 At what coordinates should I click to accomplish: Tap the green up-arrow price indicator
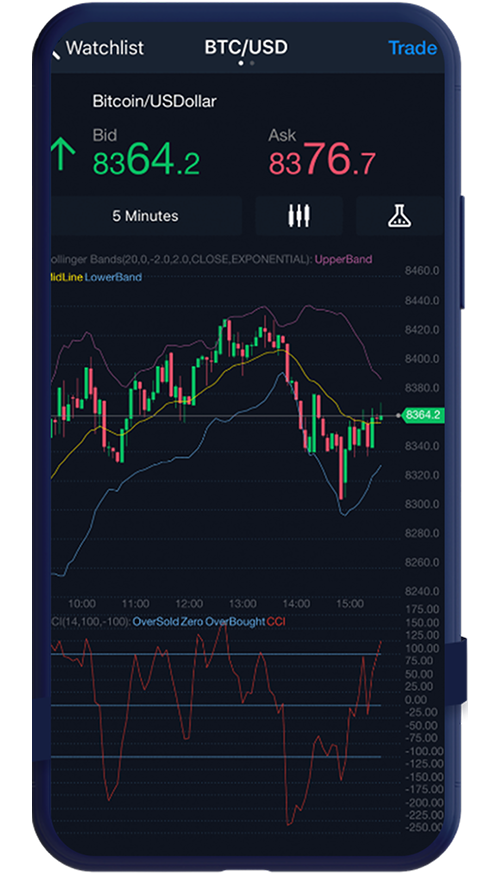[x=63, y=155]
